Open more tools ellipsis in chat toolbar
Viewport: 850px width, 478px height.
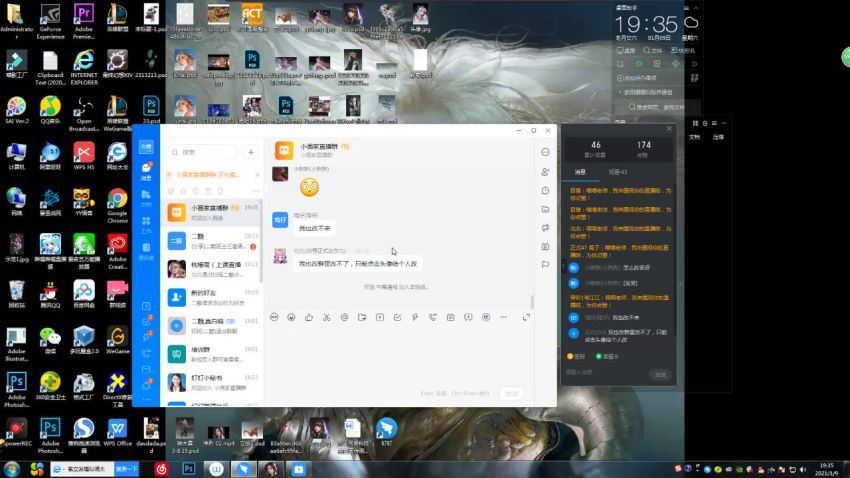pos(504,317)
